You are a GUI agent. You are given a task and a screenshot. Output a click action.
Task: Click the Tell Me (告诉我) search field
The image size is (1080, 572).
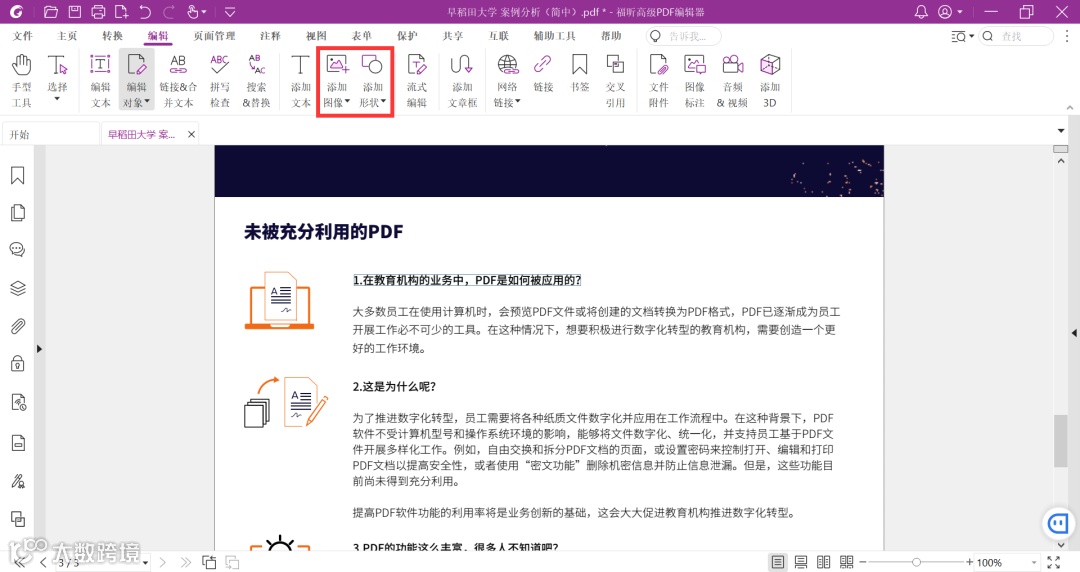tap(683, 36)
